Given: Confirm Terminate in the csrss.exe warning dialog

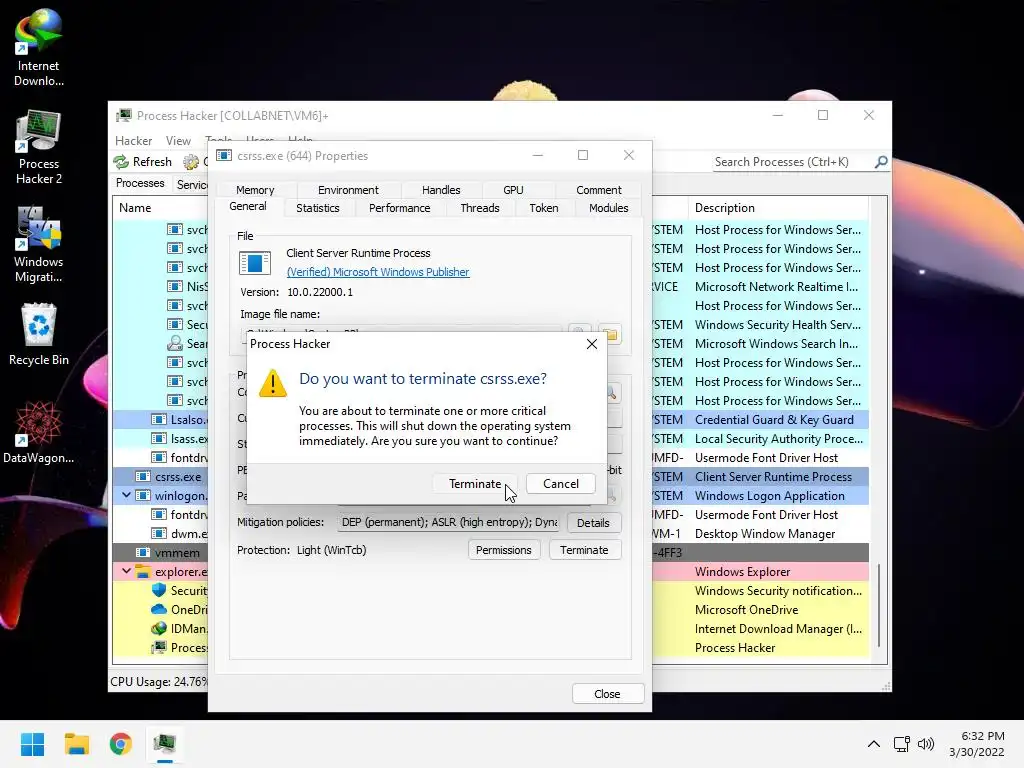Looking at the screenshot, I should pyautogui.click(x=475, y=484).
